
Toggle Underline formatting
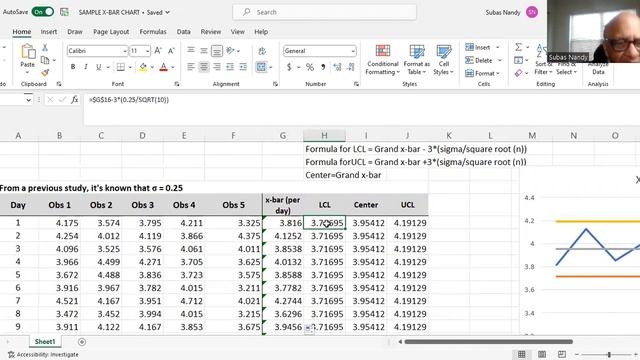pyautogui.click(x=98, y=67)
